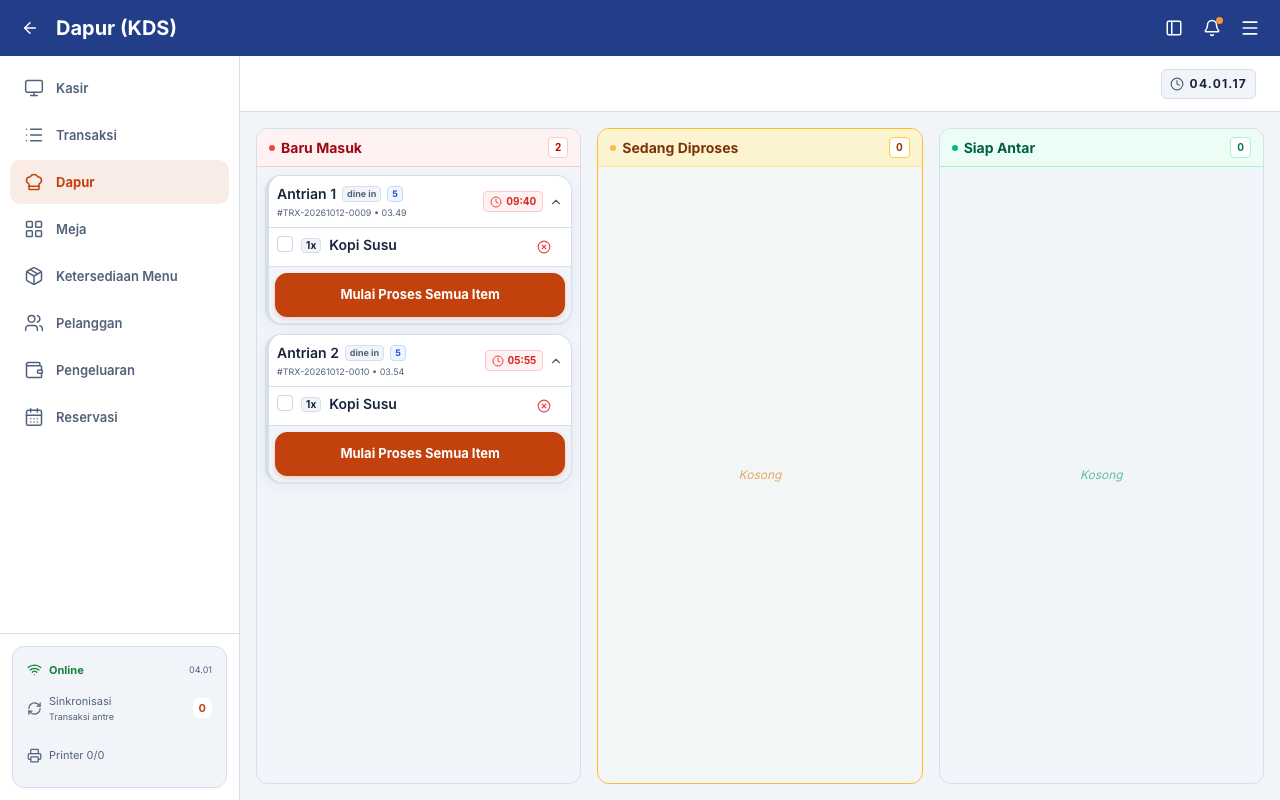Click the Dapur (KDS) page title
The image size is (1280, 800).
point(116,28)
